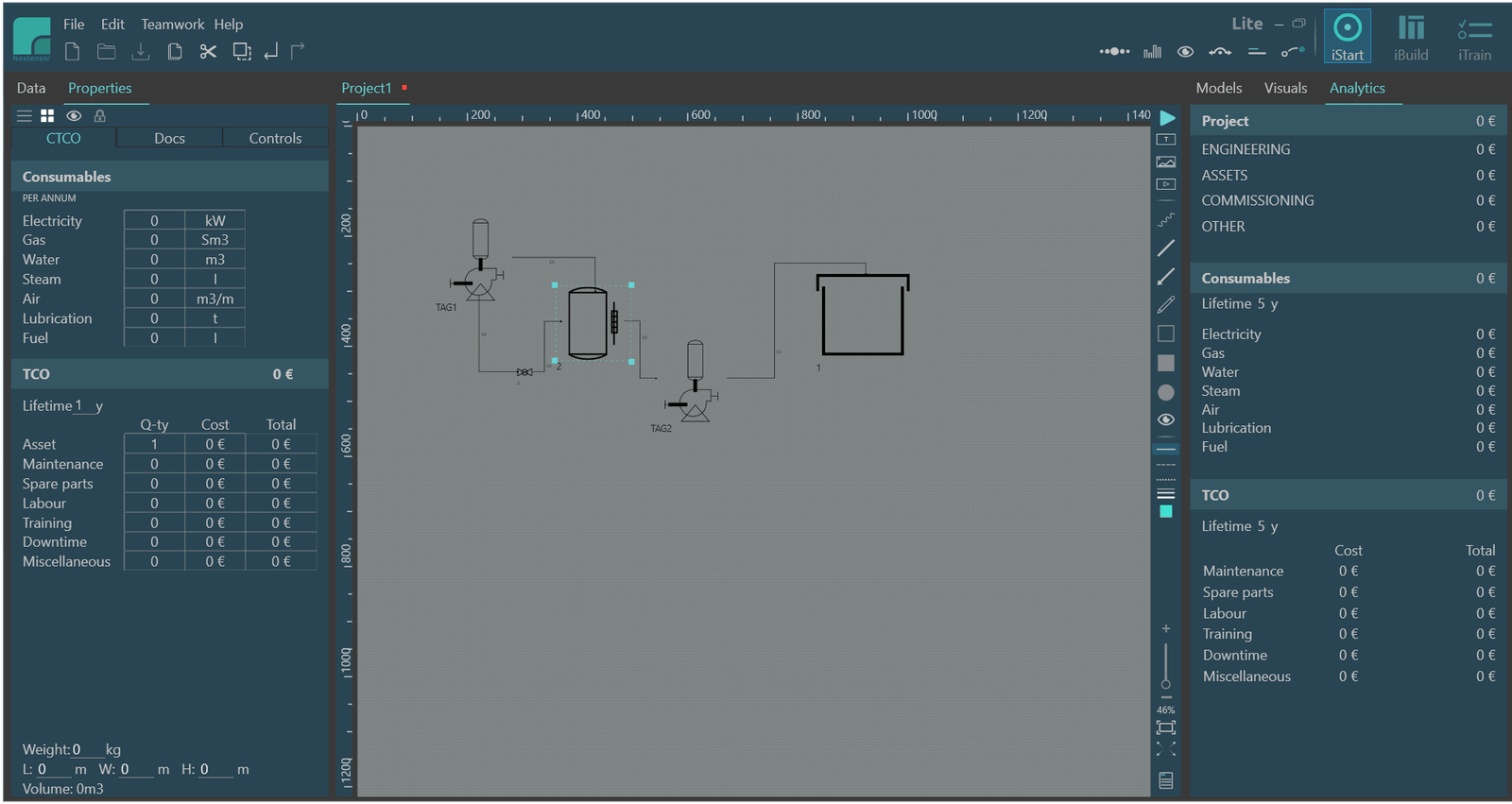The height and width of the screenshot is (804, 1512).
Task: Click the play arrow in drawing toolbar
Action: click(1167, 118)
